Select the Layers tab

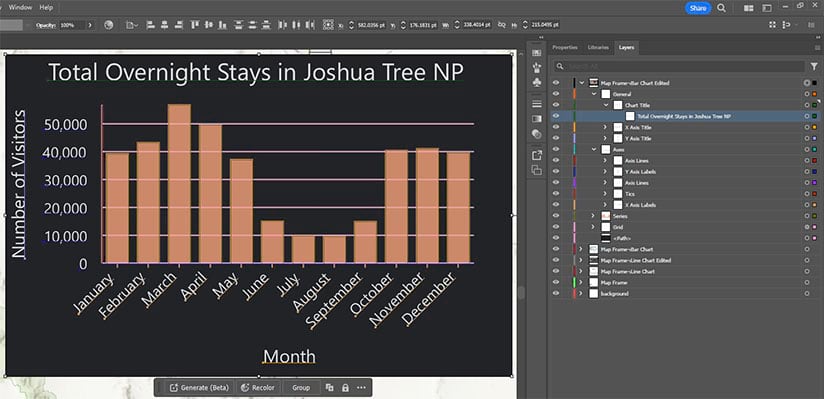[626, 47]
